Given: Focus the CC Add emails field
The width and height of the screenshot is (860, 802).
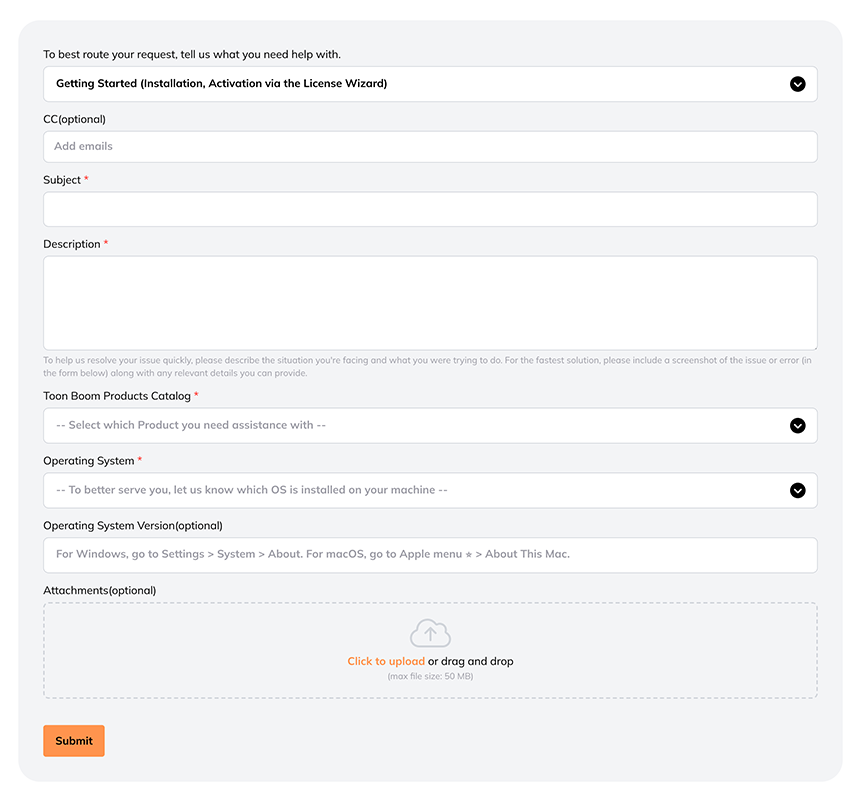Looking at the screenshot, I should point(431,146).
